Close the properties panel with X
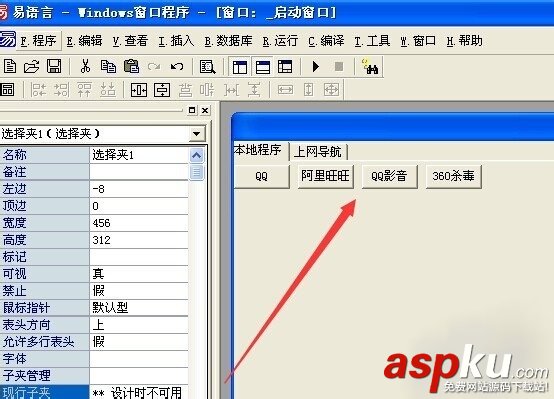The width and height of the screenshot is (554, 399). click(205, 110)
